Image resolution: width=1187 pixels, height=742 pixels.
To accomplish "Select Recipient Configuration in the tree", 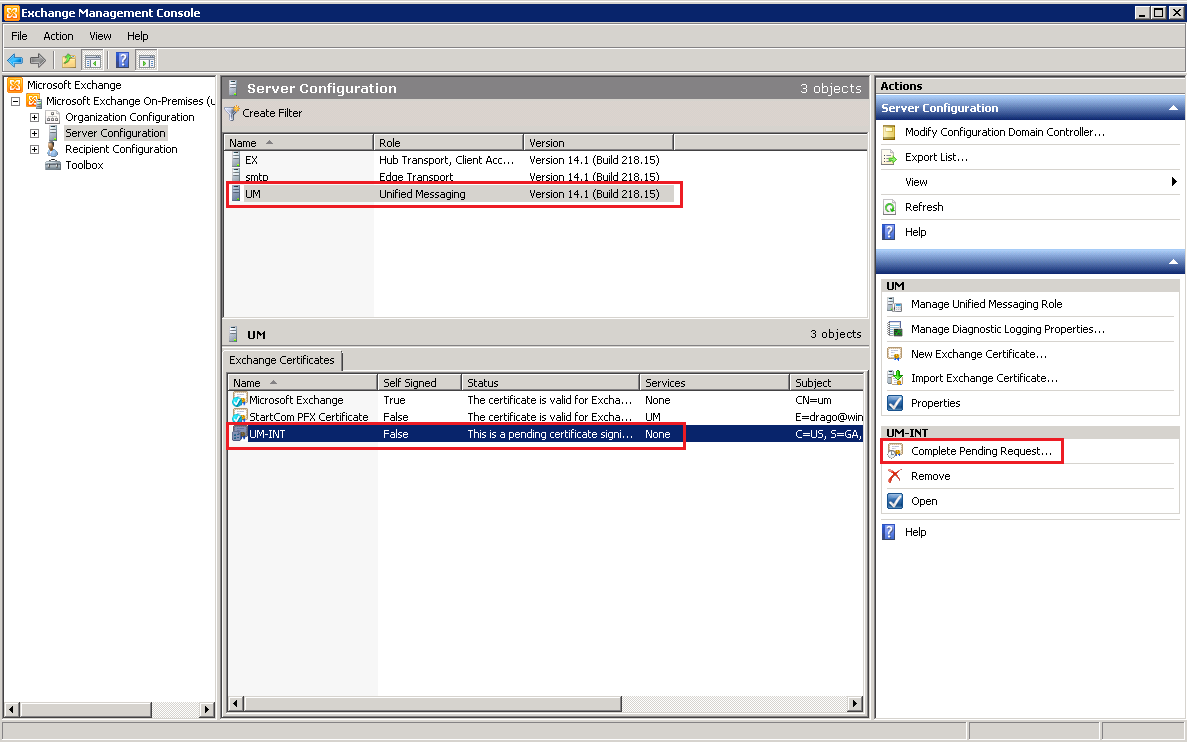I will click(121, 149).
